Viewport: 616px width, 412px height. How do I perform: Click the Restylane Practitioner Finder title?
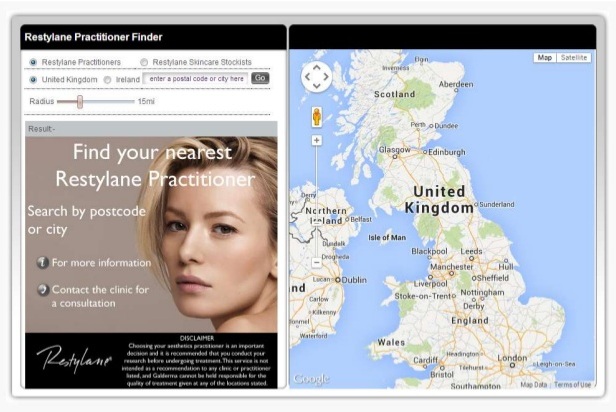(93, 37)
